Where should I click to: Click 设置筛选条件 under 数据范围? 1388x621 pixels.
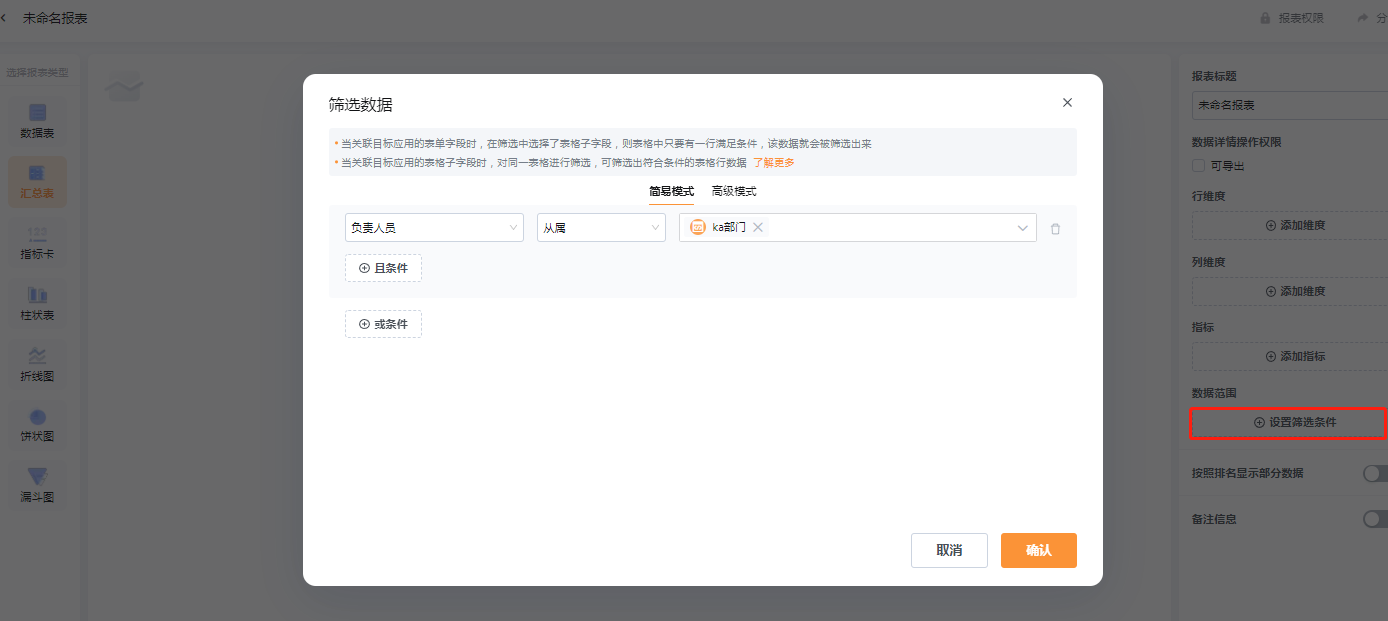click(1288, 423)
